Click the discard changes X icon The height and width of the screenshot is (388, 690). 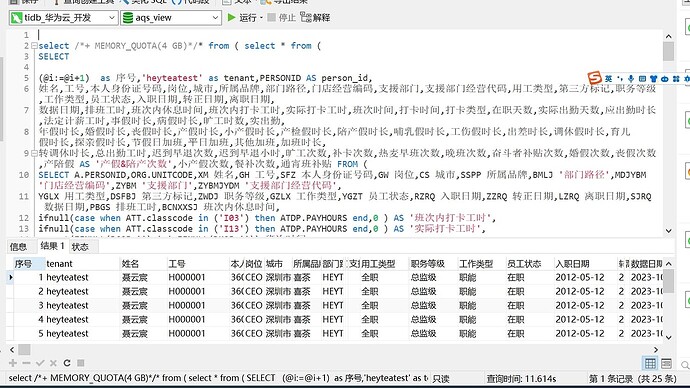(53, 363)
